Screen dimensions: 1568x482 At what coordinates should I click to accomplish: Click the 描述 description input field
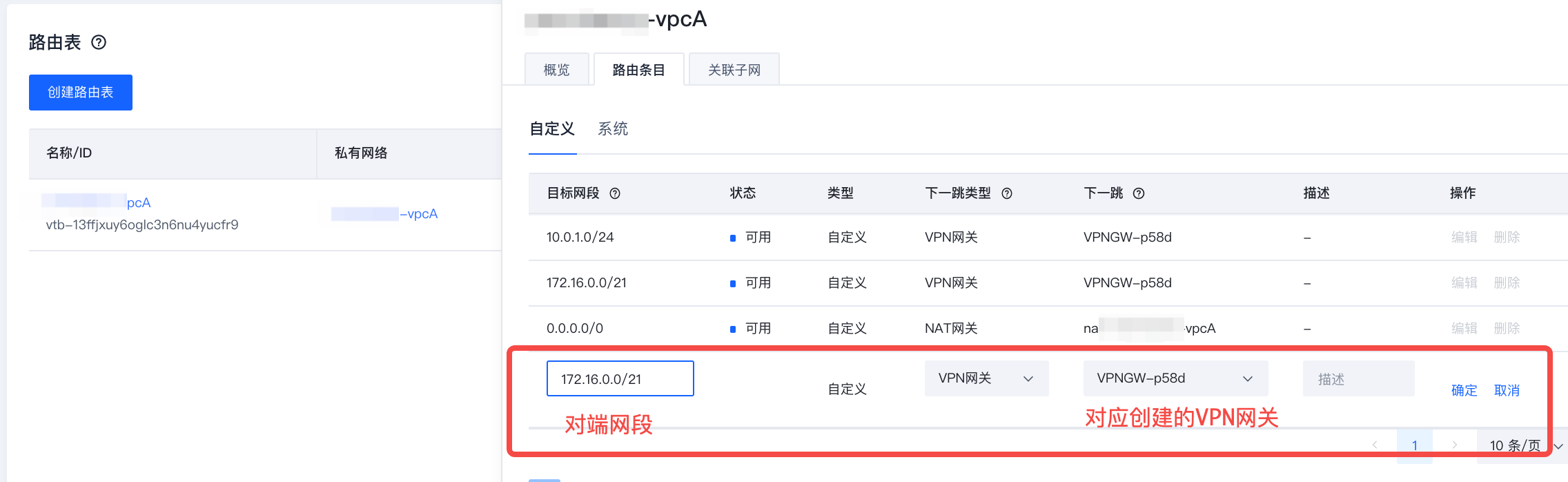(1359, 378)
